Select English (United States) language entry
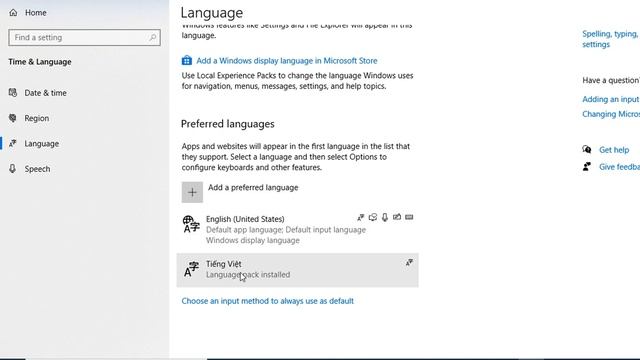Image resolution: width=640 pixels, height=360 pixels. click(x=298, y=230)
